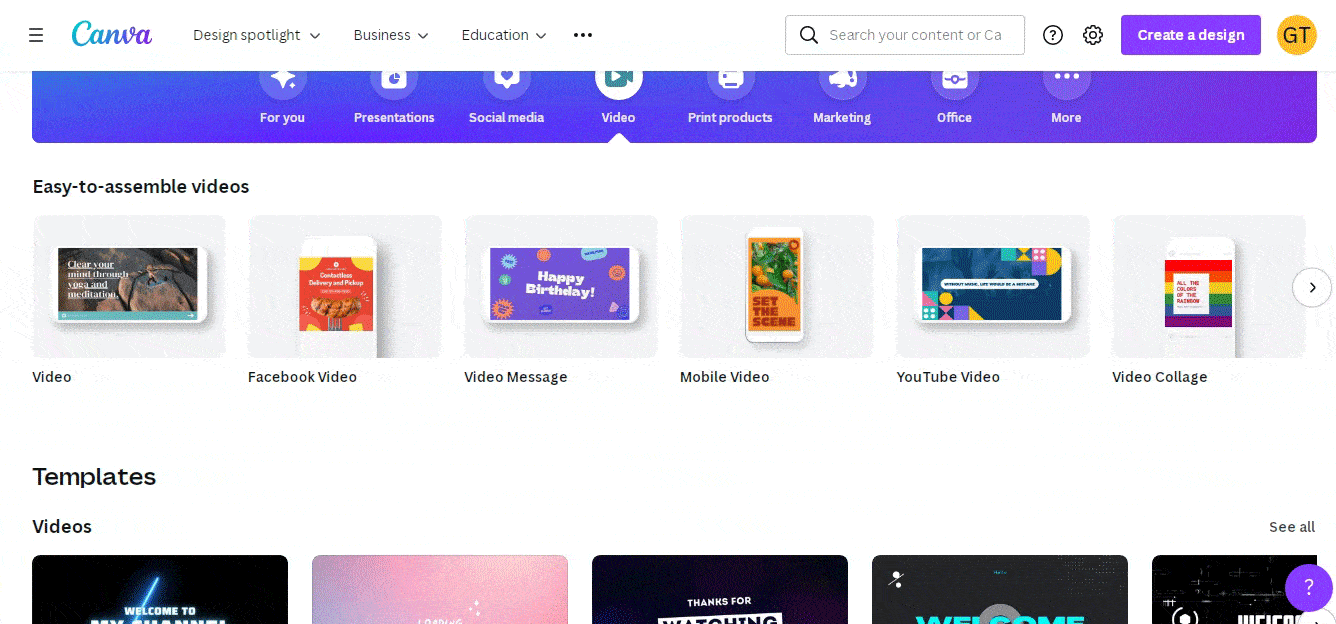Viewport: 1336px width, 624px height.
Task: Expand the Design spotlight dropdown
Action: (x=257, y=35)
